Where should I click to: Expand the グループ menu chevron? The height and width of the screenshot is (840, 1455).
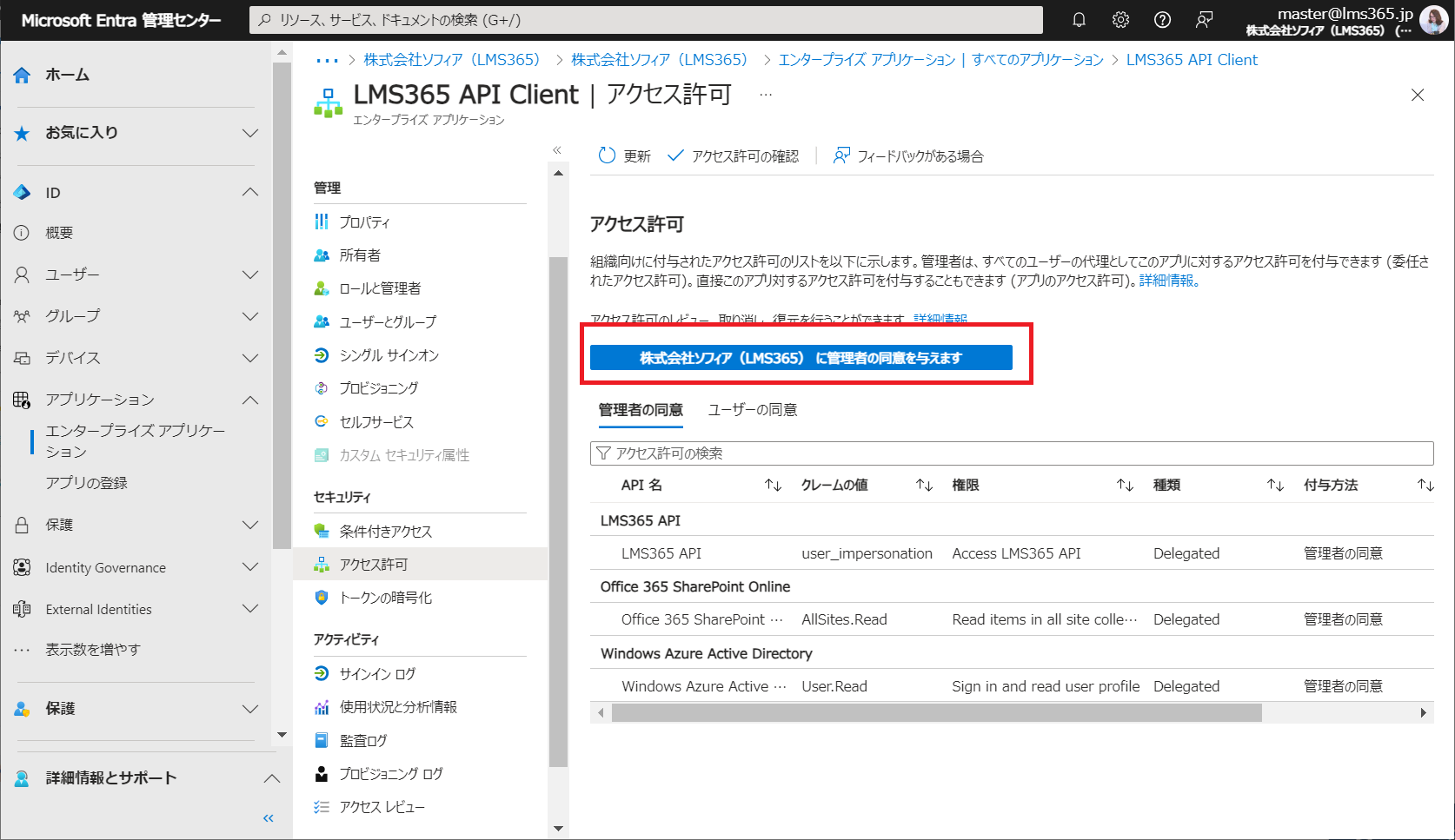click(250, 316)
